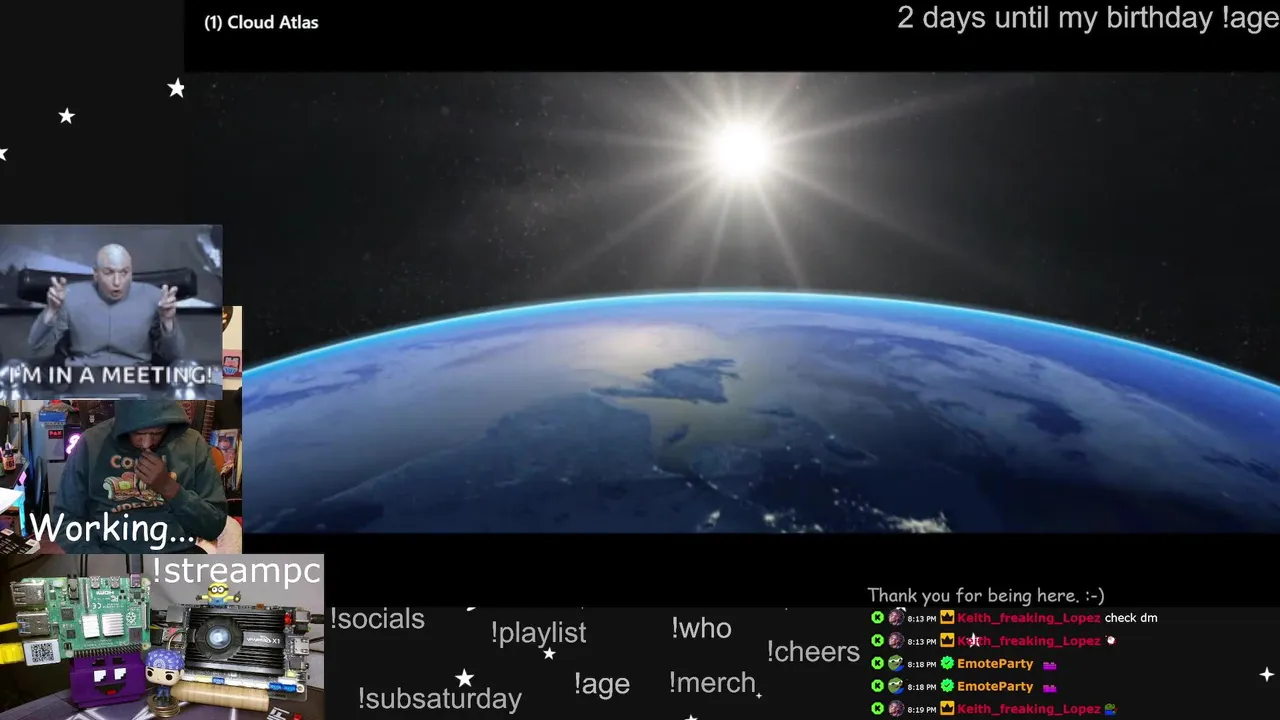Click the "2 days until my birthday" banner
Screen dimensions: 1280x720
click(1054, 18)
